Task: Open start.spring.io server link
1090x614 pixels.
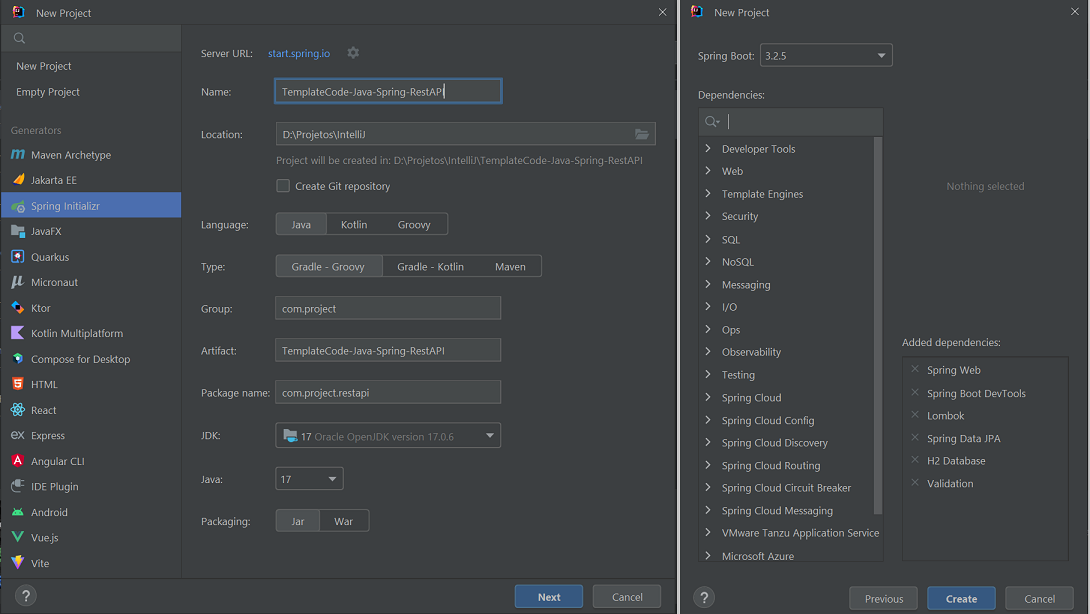Action: coord(299,53)
